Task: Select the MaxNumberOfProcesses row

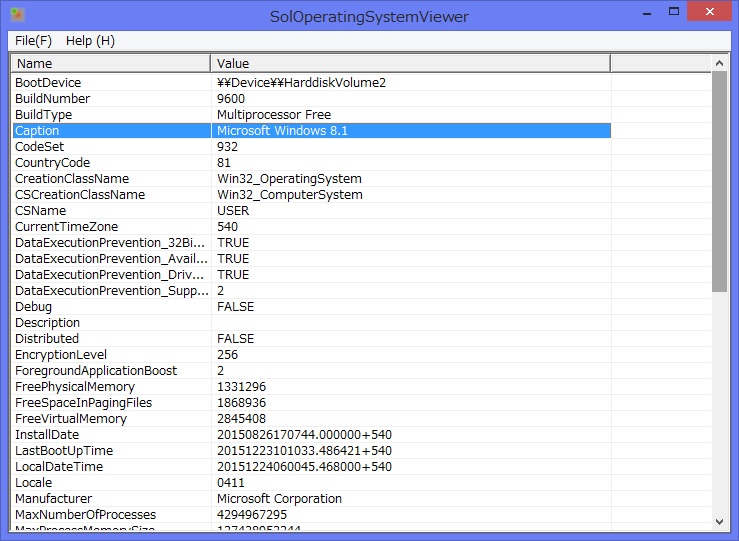Action: click(x=312, y=515)
